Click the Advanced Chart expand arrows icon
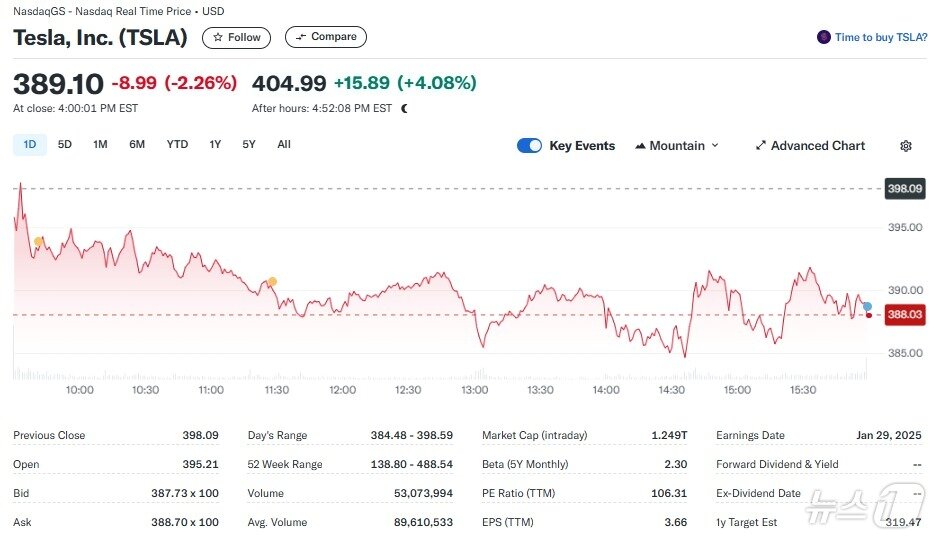Screen dimensions: 935x540 tap(761, 146)
